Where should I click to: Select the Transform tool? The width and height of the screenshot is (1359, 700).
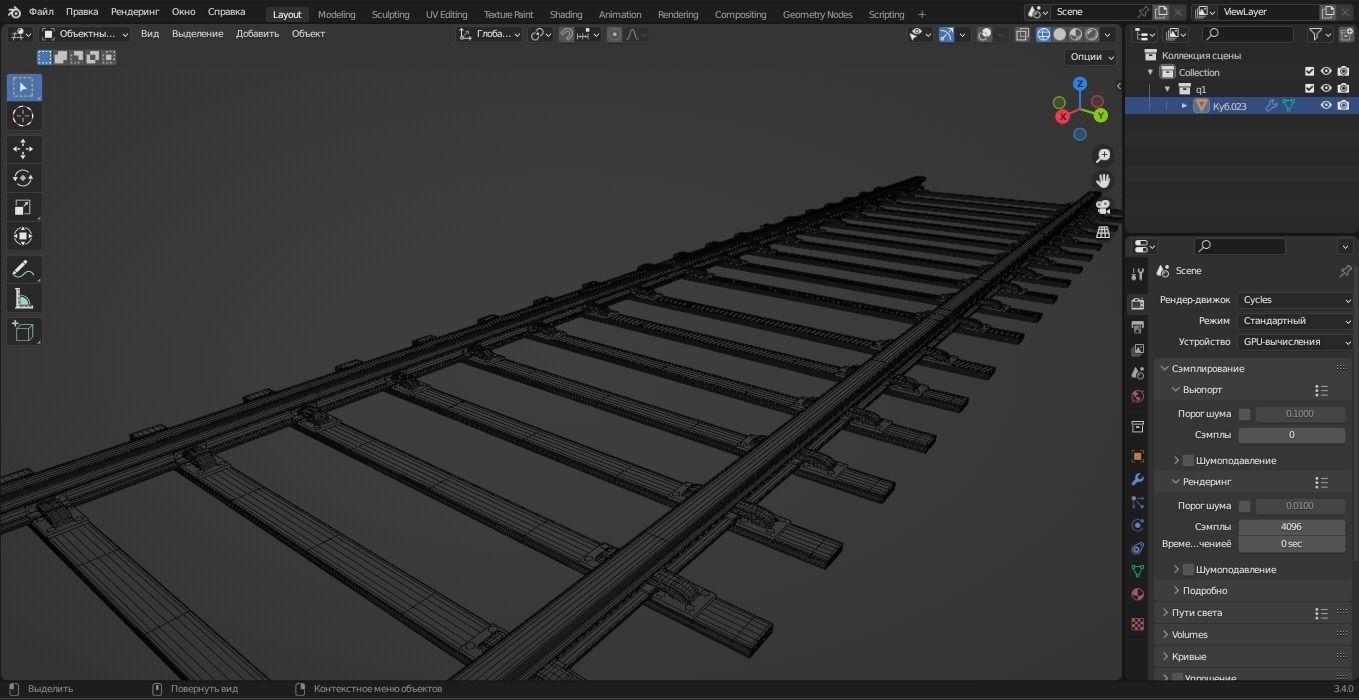[x=23, y=236]
